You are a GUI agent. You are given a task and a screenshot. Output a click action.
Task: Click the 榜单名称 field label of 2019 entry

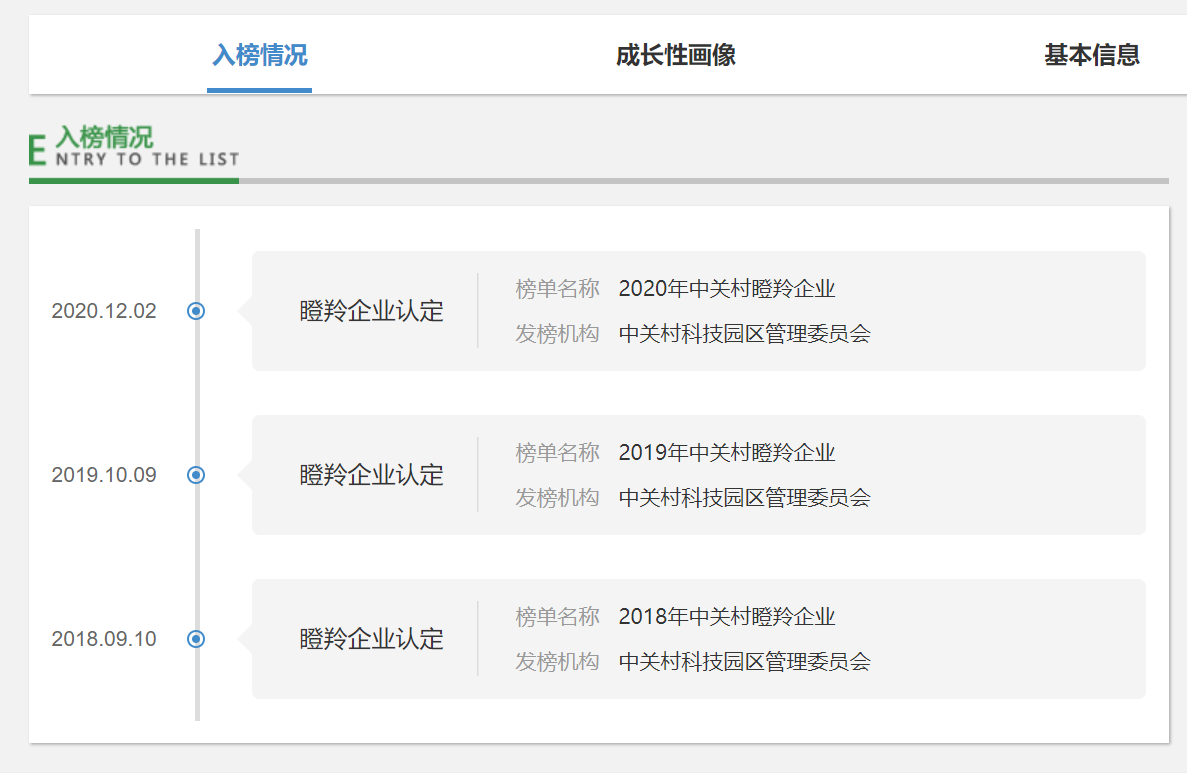pos(557,452)
